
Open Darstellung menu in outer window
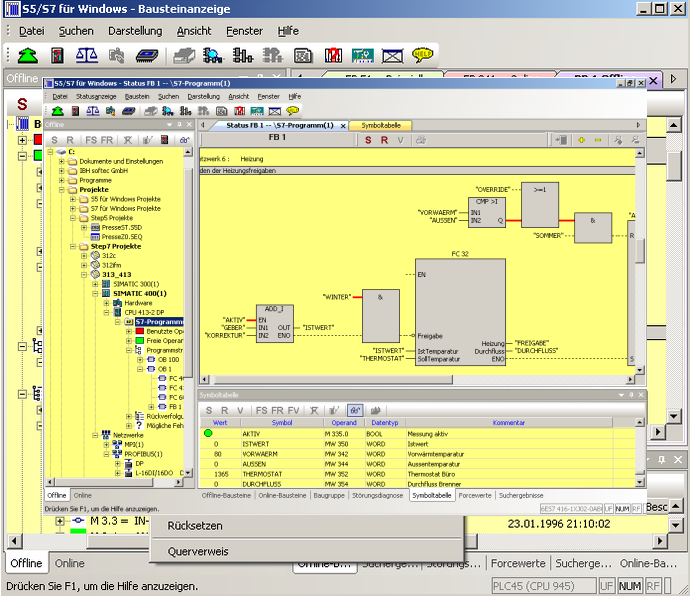[x=135, y=31]
